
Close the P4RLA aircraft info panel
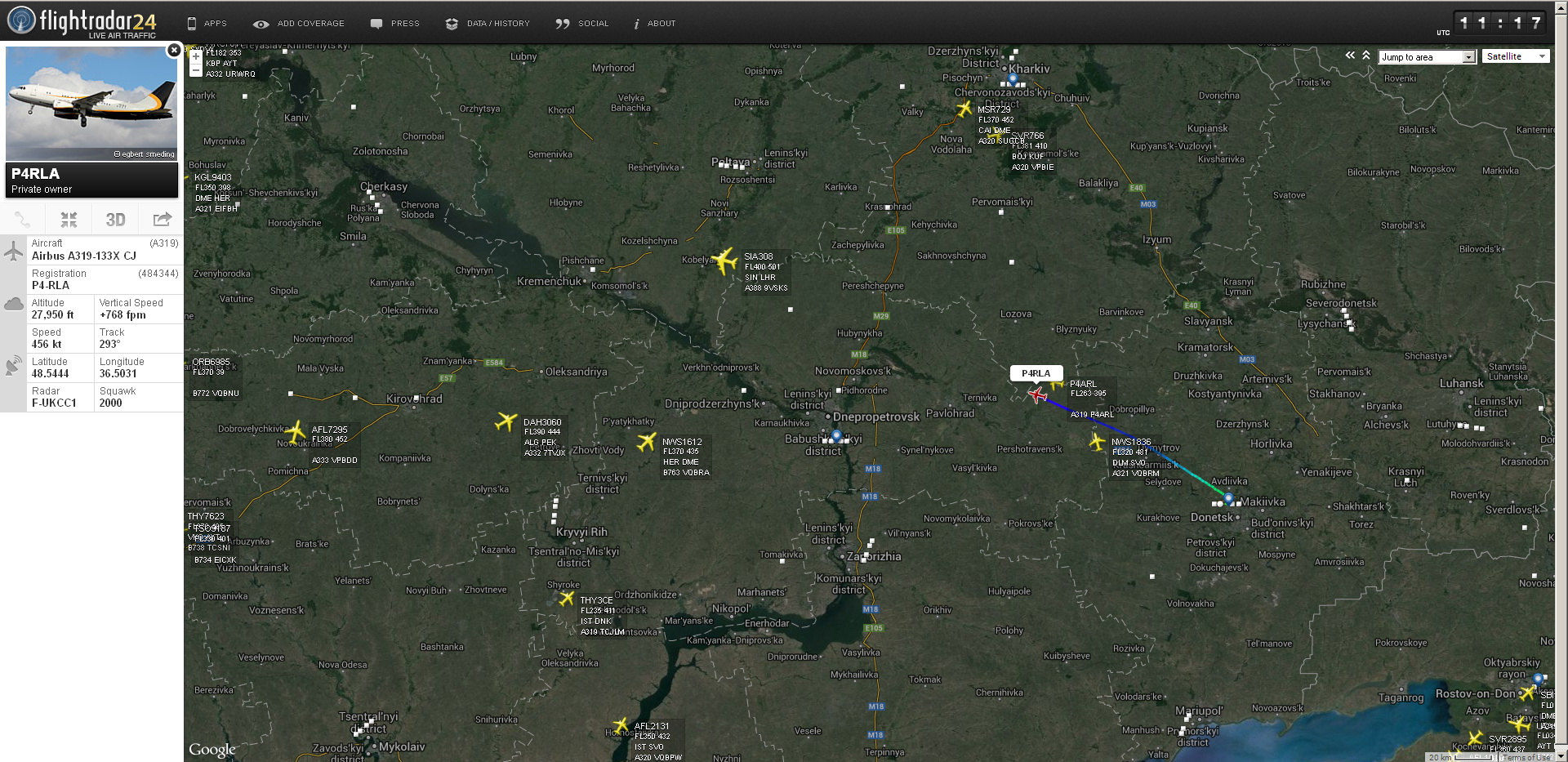point(173,51)
